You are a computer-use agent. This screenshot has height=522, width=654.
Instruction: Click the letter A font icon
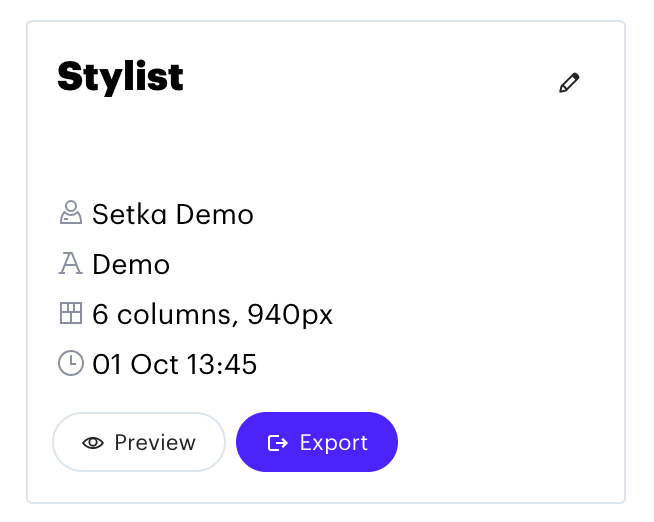click(70, 263)
